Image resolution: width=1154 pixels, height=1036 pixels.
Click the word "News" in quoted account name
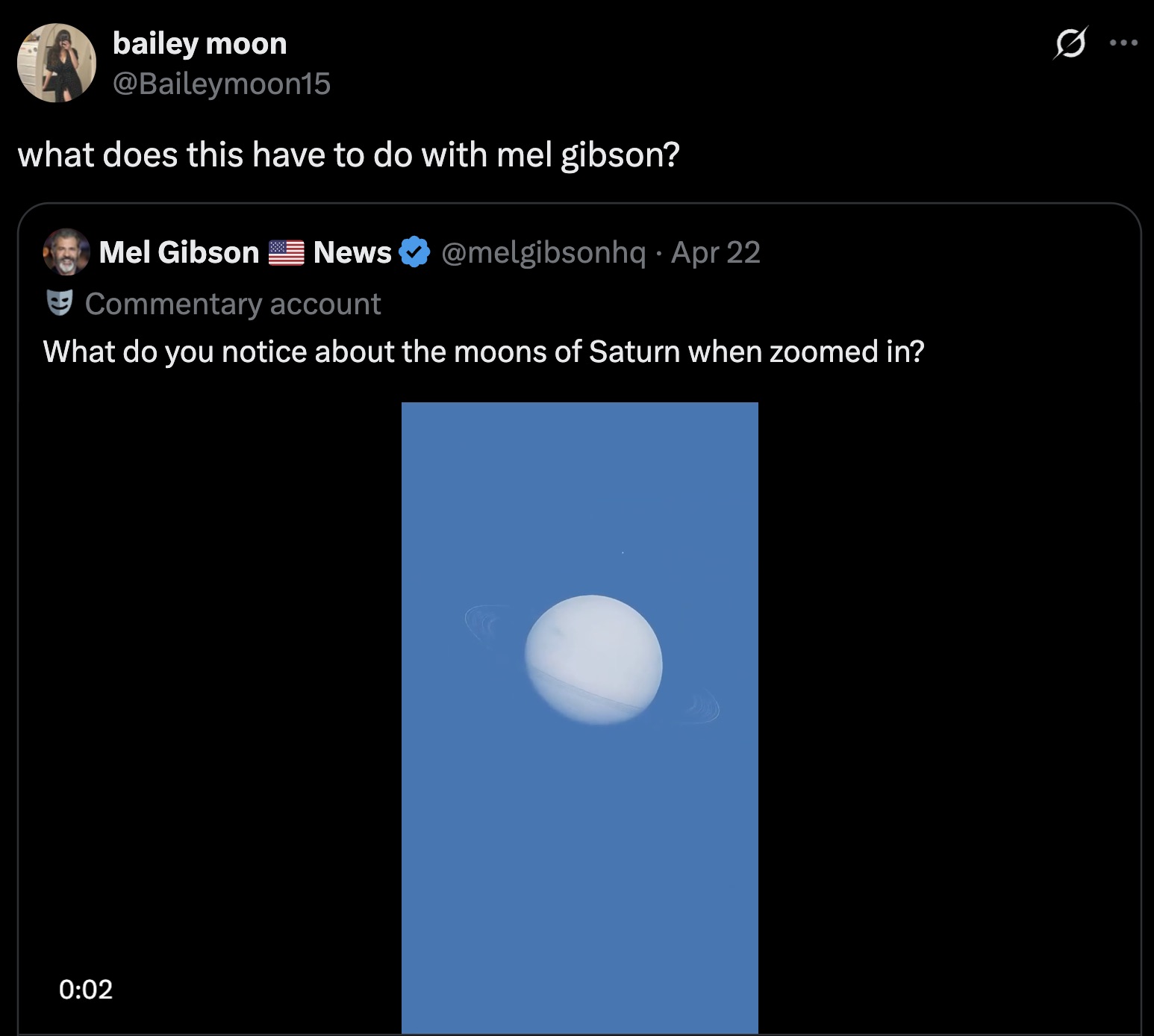pos(352,252)
